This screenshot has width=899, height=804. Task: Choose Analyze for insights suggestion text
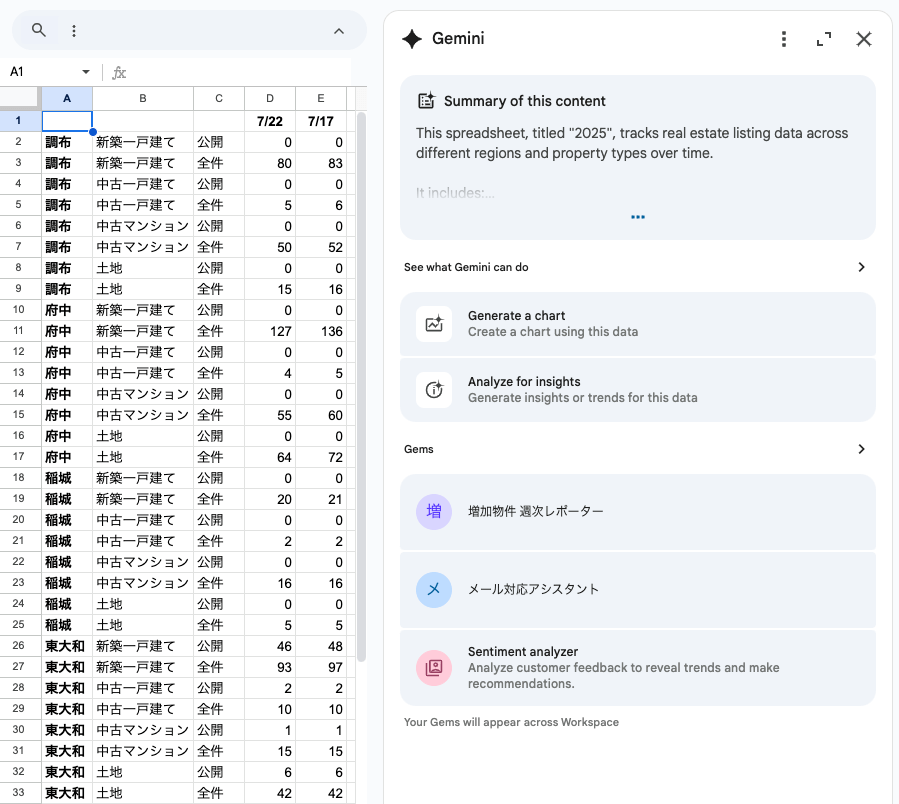tap(583, 389)
